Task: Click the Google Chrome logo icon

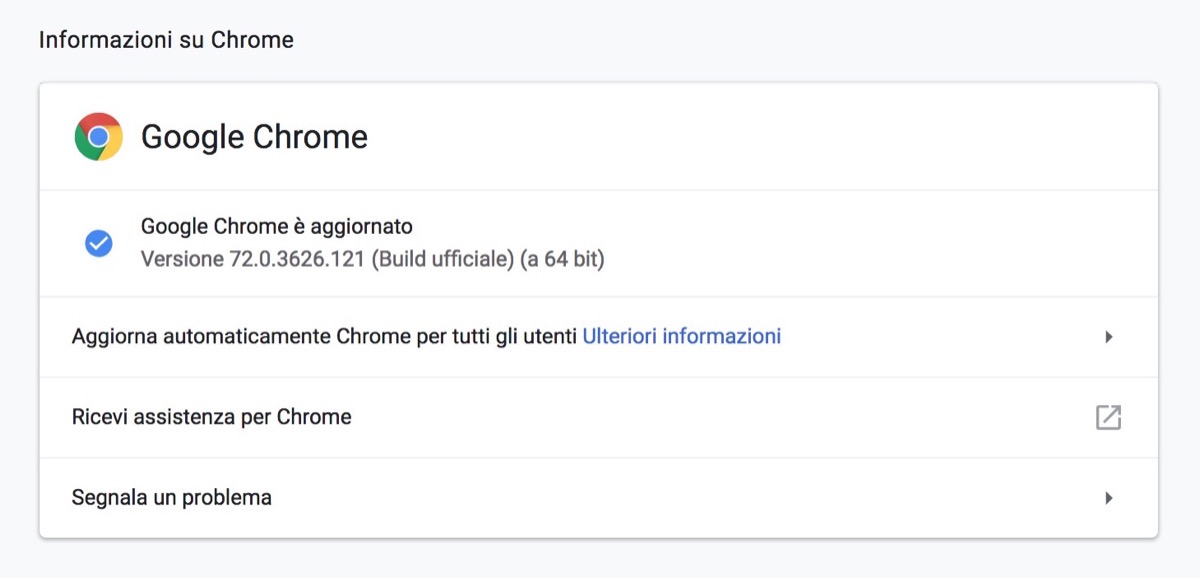Action: 98,137
